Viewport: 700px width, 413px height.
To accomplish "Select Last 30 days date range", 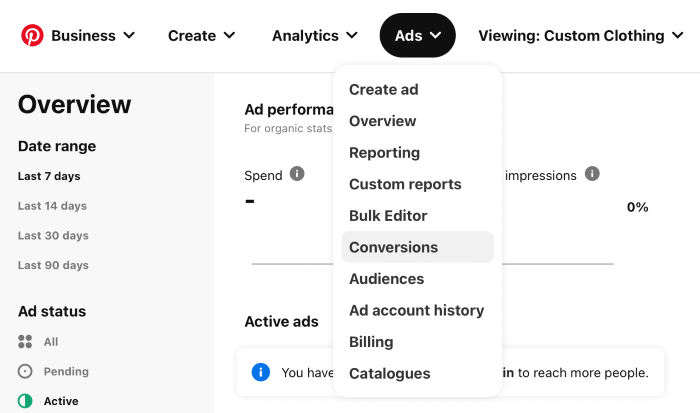I will (53, 235).
